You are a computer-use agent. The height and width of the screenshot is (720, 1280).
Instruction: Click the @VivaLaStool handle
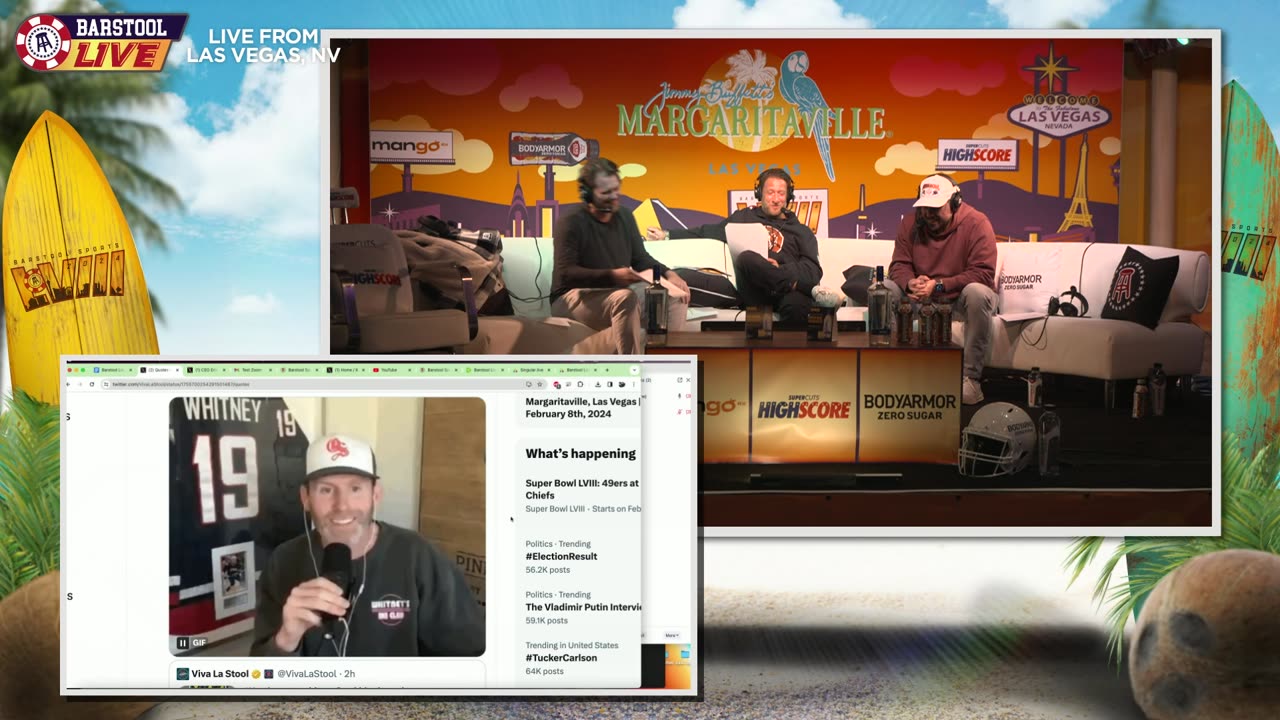pos(308,674)
